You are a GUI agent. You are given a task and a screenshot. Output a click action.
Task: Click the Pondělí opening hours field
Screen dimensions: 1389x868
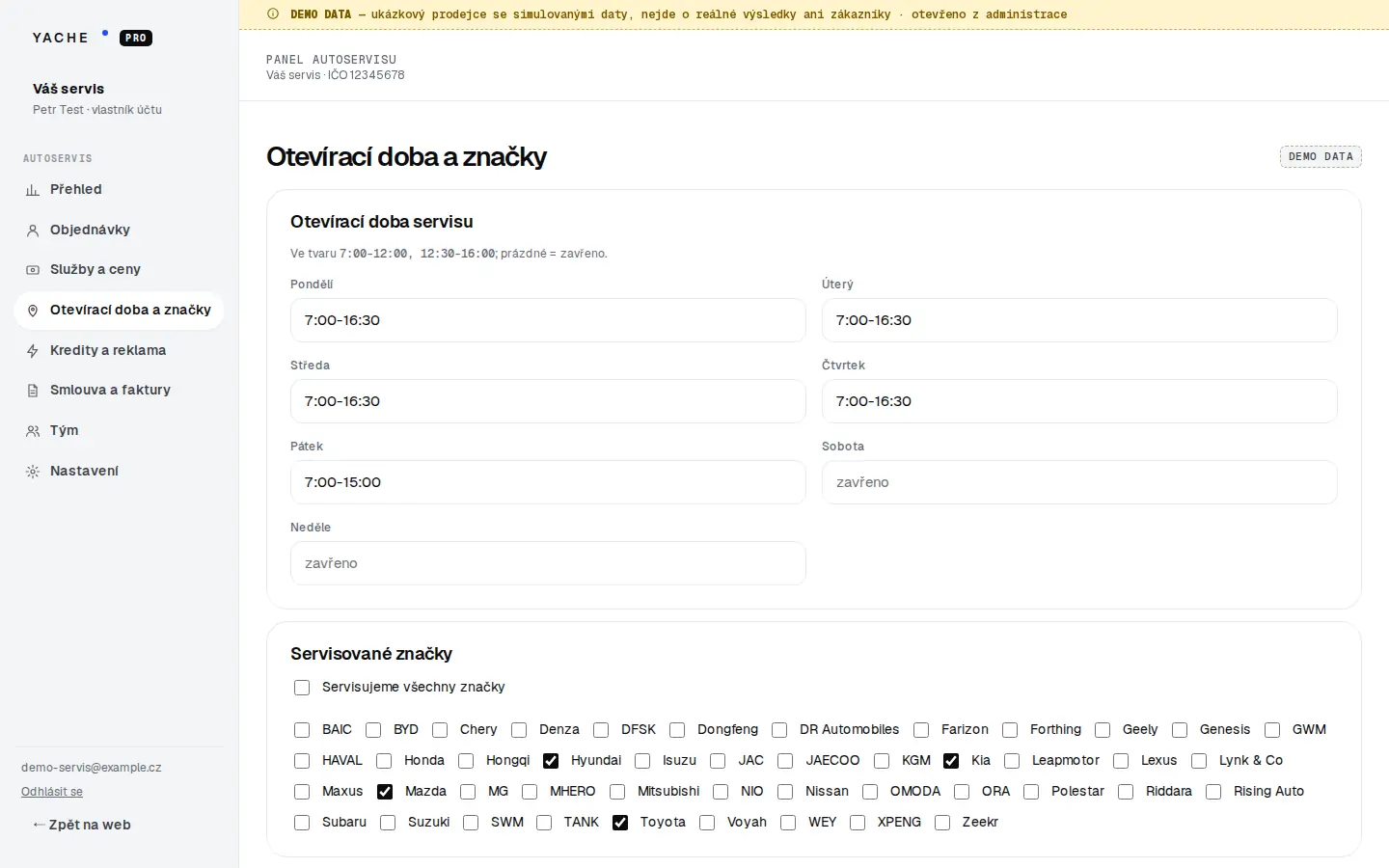(548, 320)
